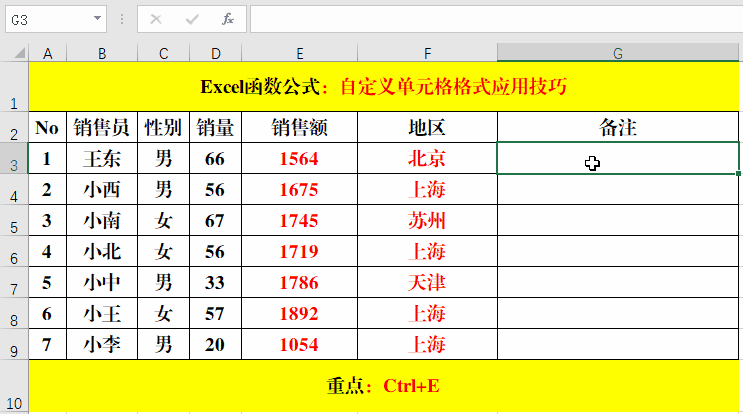Image resolution: width=743 pixels, height=414 pixels.
Task: Select row 7 header
Action: [x=14, y=282]
